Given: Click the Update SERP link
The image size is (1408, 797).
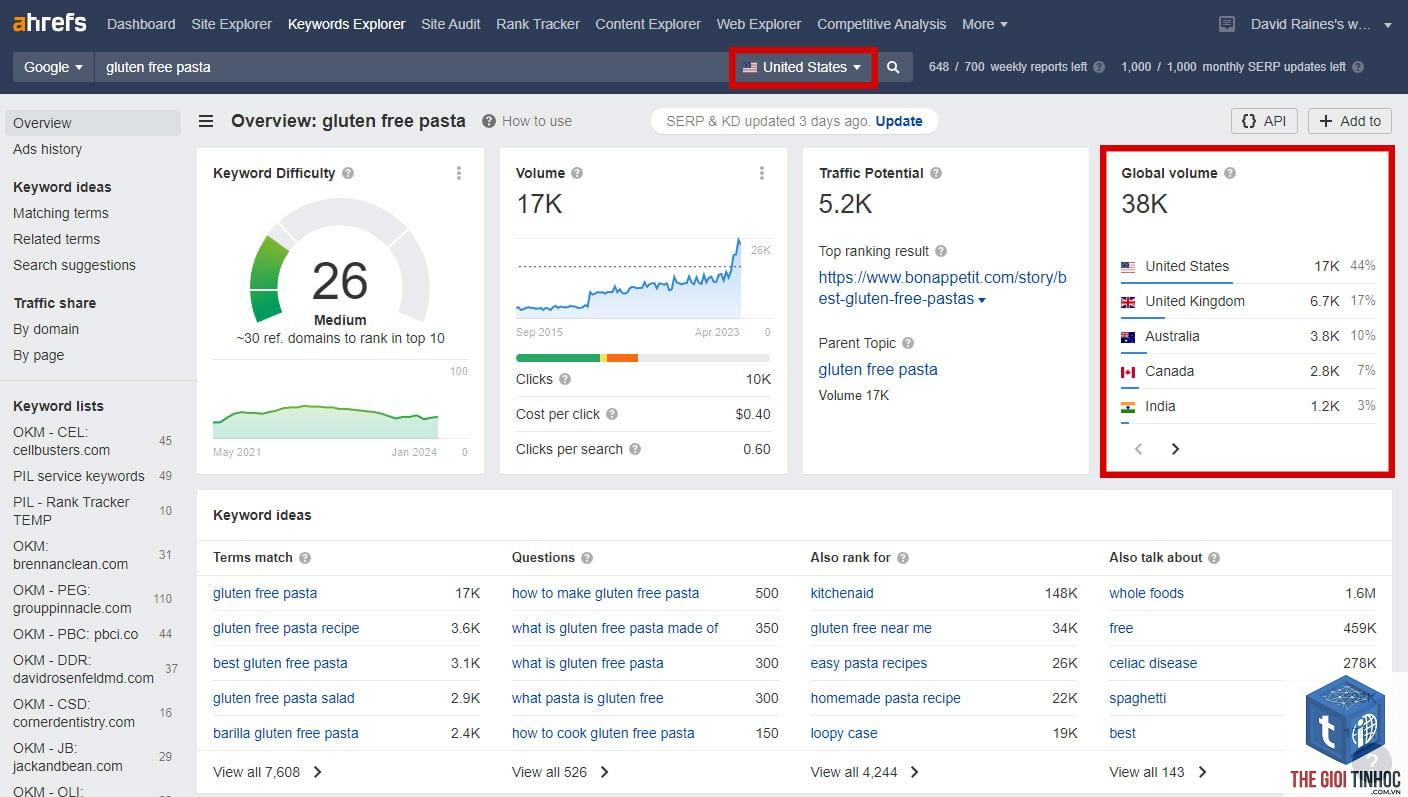Looking at the screenshot, I should 899,121.
